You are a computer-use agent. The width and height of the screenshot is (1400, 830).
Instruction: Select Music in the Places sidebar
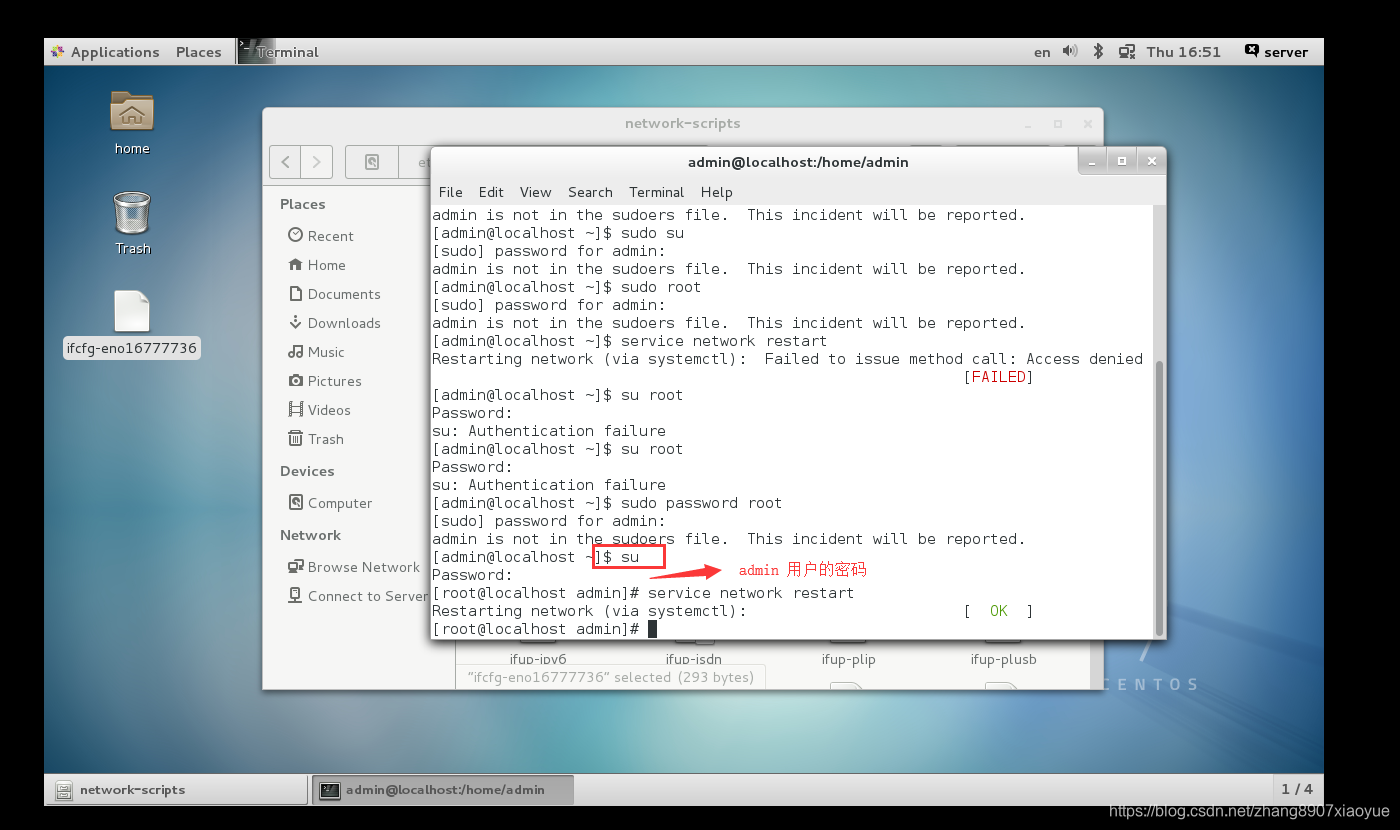[317, 352]
